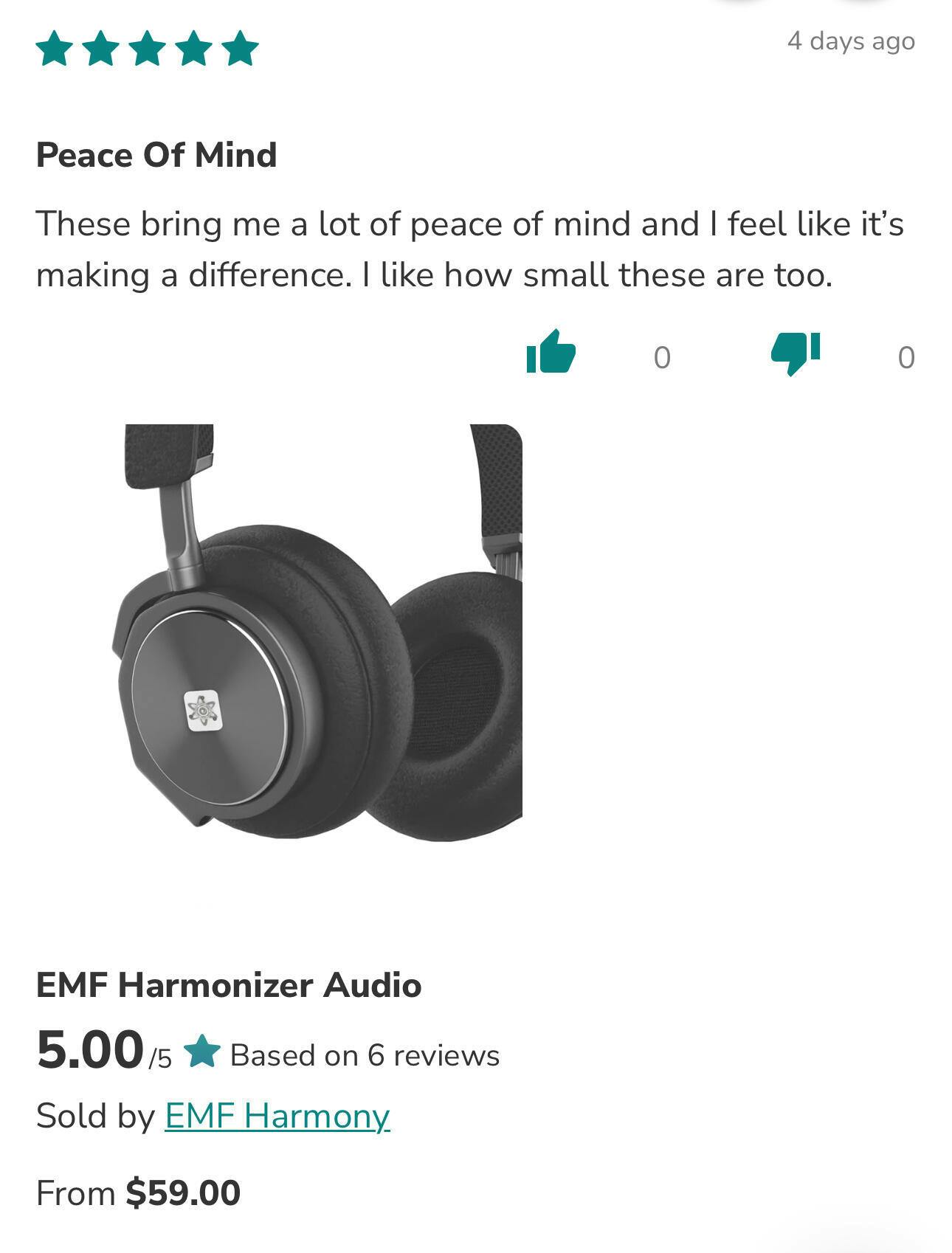952x1253 pixels.
Task: Click the fifth review rating star
Action: [x=241, y=49]
